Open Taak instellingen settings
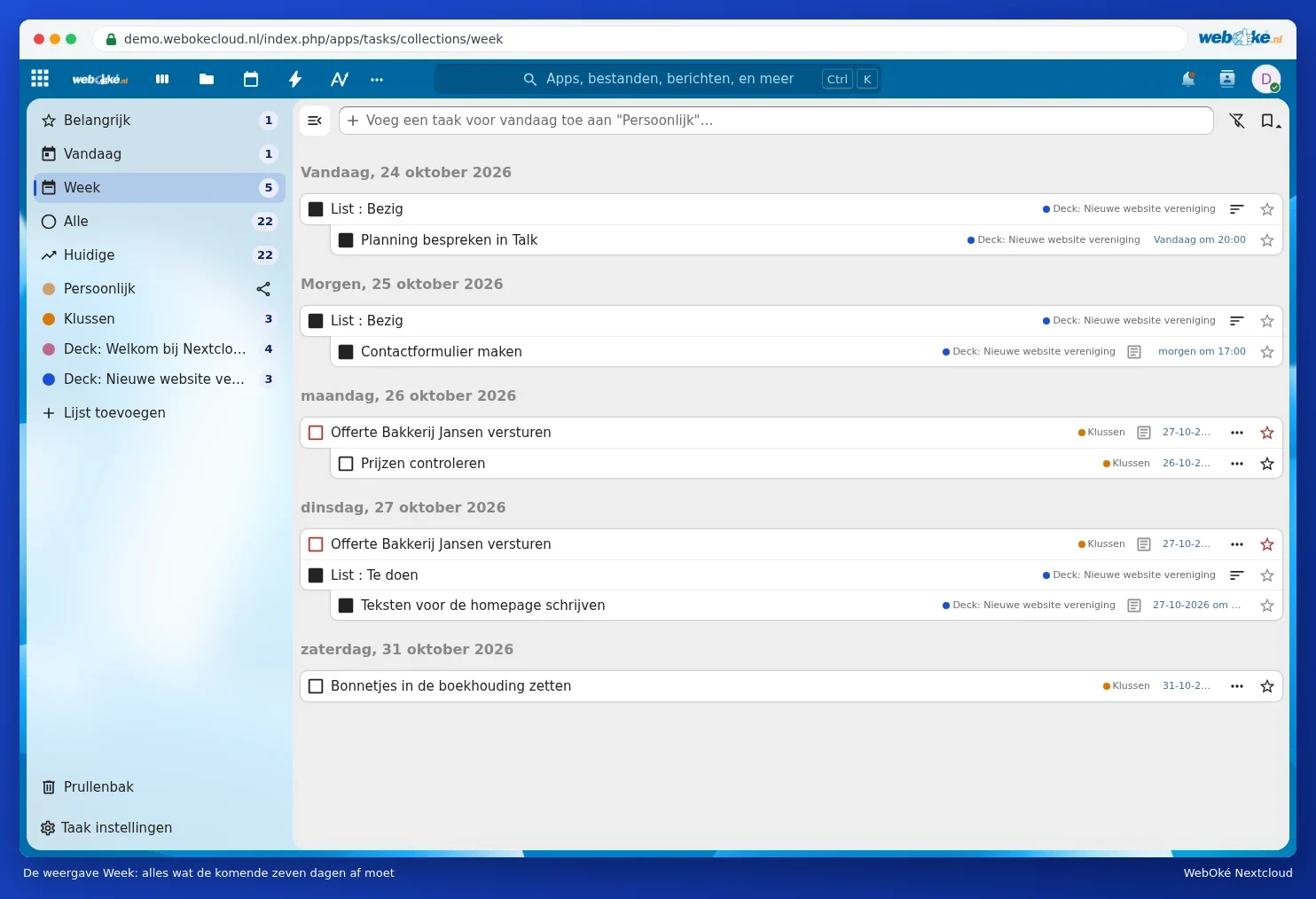1316x899 pixels. [x=160, y=828]
